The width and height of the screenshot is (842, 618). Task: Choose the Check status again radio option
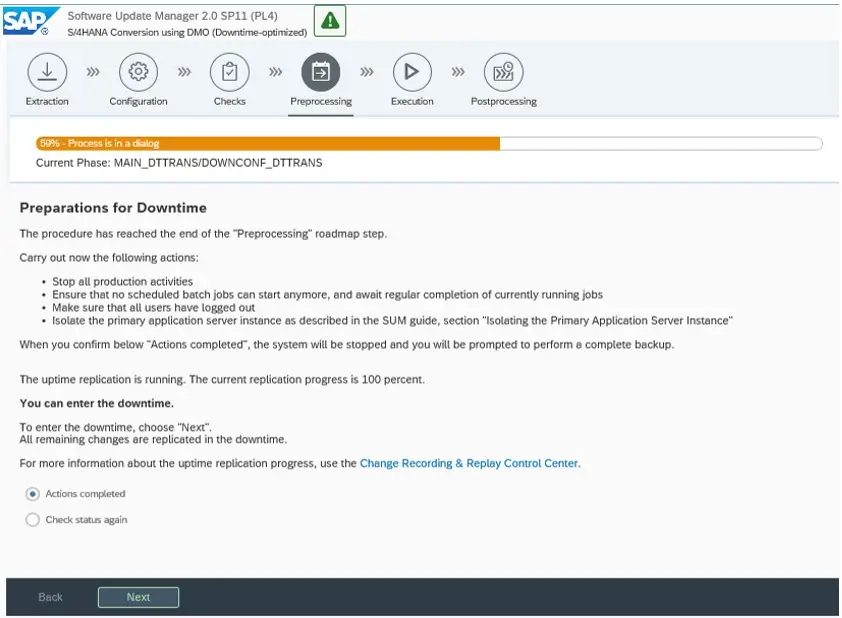click(x=33, y=520)
